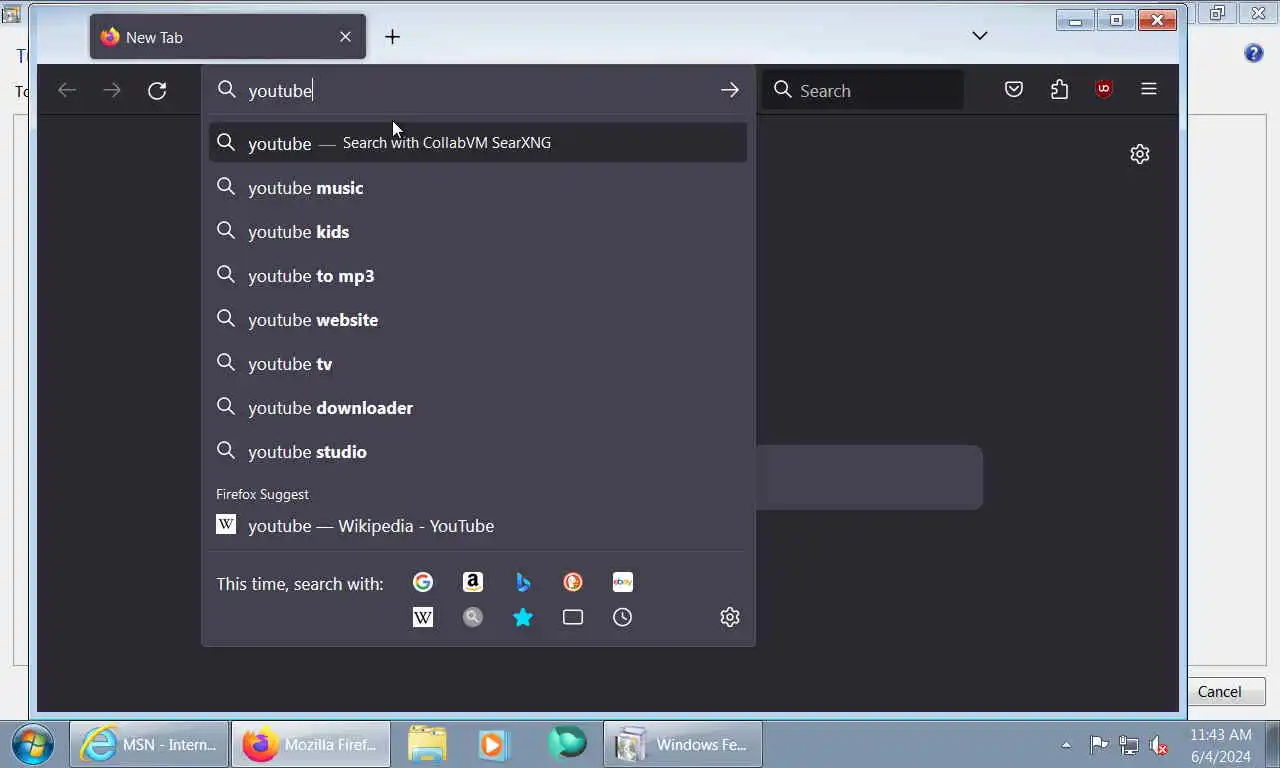Open search settings gear in dropdown

point(730,617)
